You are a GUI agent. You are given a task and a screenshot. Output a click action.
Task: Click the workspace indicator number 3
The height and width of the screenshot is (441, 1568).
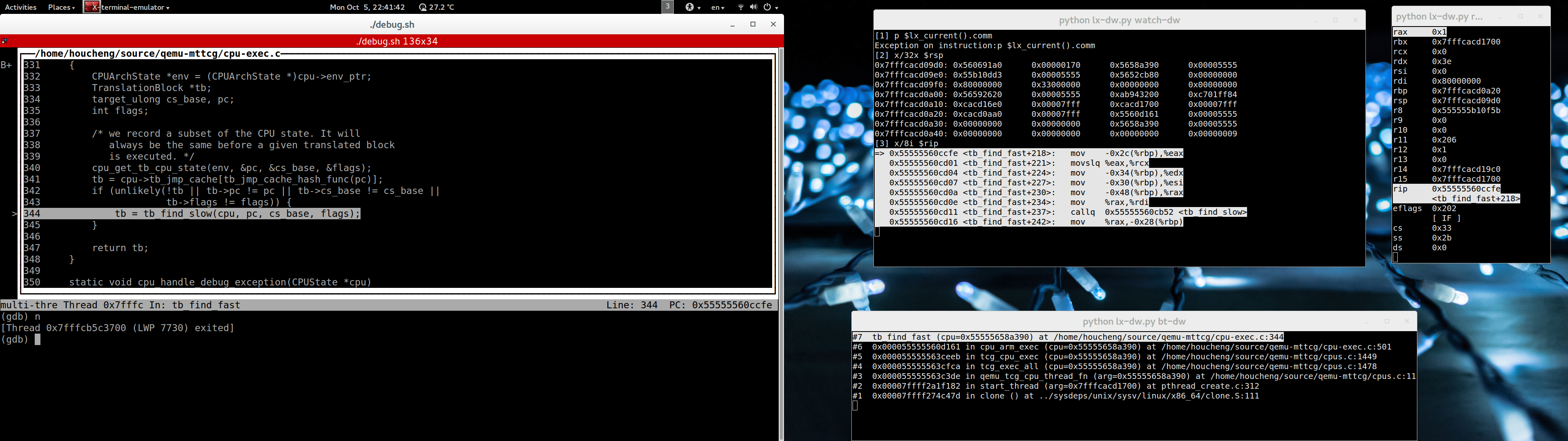tap(668, 7)
